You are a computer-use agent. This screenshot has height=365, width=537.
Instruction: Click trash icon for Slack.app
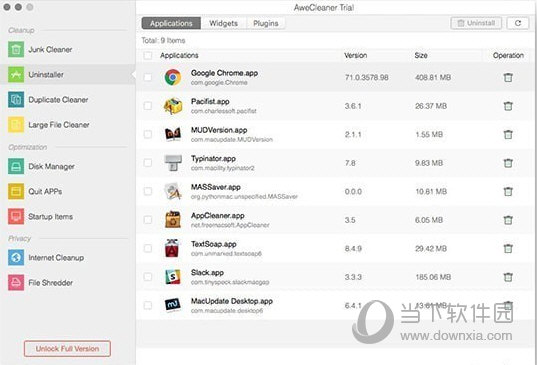pyautogui.click(x=508, y=277)
